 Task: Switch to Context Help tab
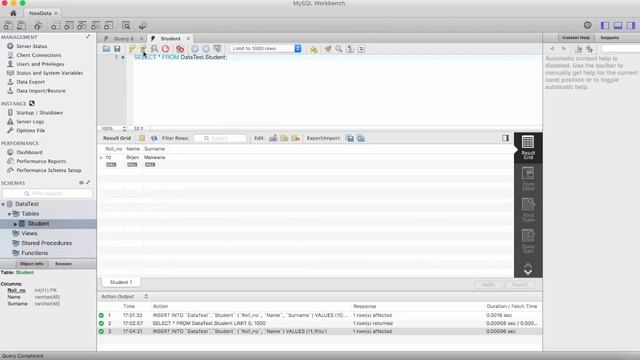coord(576,38)
